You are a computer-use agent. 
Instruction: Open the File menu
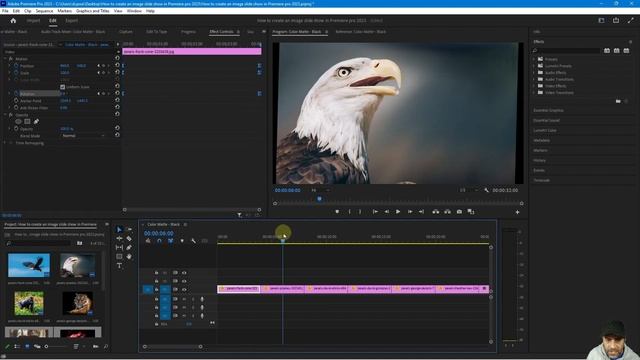[5, 11]
